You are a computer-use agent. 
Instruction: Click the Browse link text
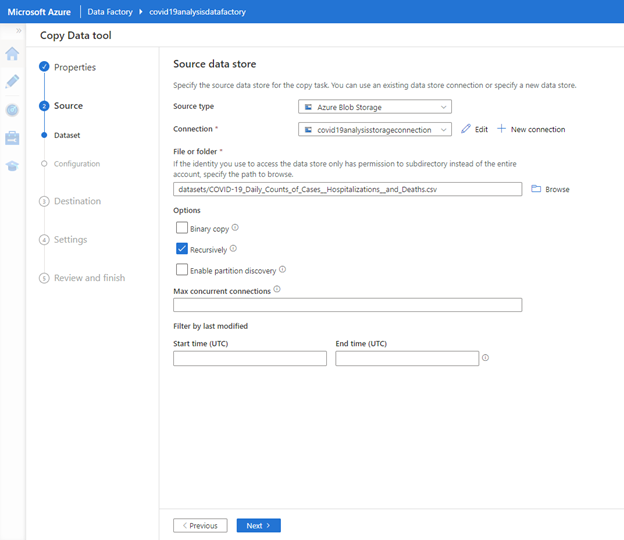tap(557, 189)
